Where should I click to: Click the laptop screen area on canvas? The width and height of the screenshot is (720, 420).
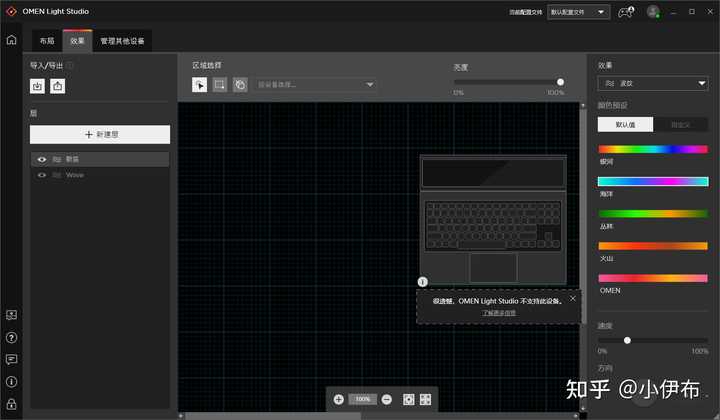pos(493,173)
